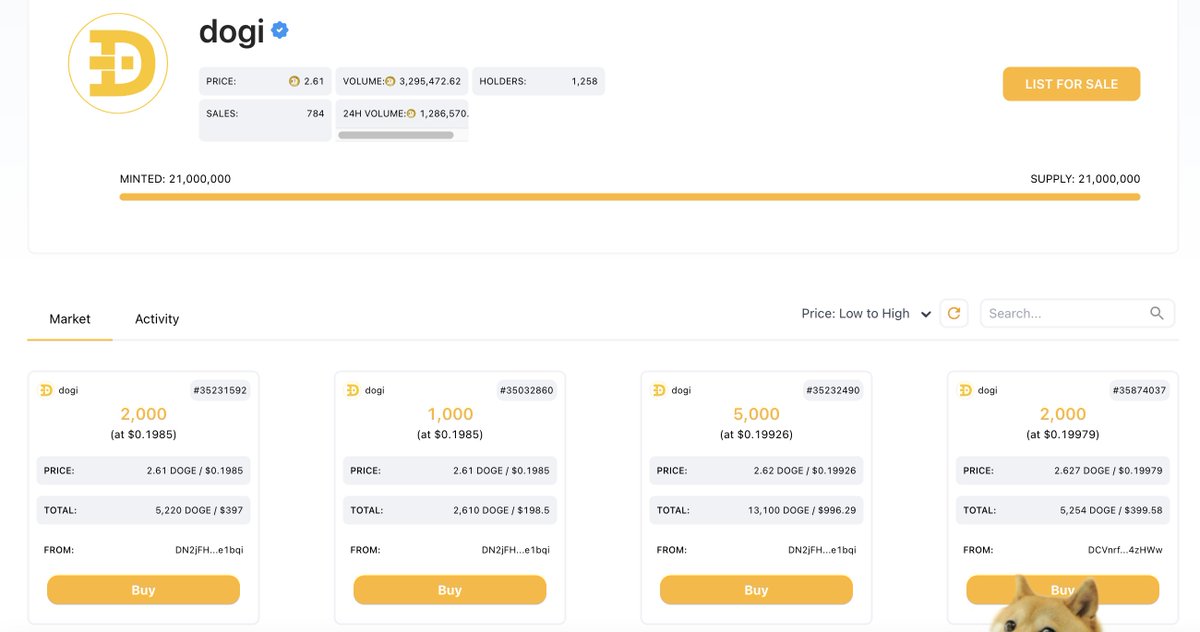Image resolution: width=1200 pixels, height=632 pixels.
Task: Click the magnifier icon in the search box
Action: (x=1157, y=313)
